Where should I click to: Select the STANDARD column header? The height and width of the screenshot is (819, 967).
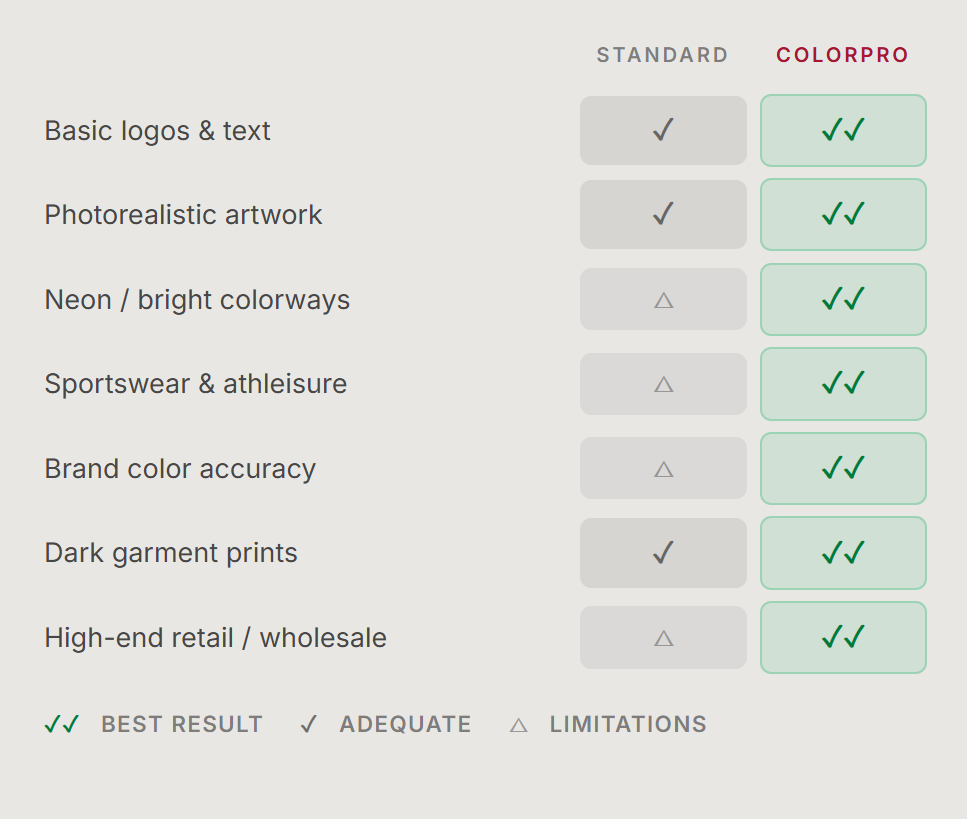663,55
